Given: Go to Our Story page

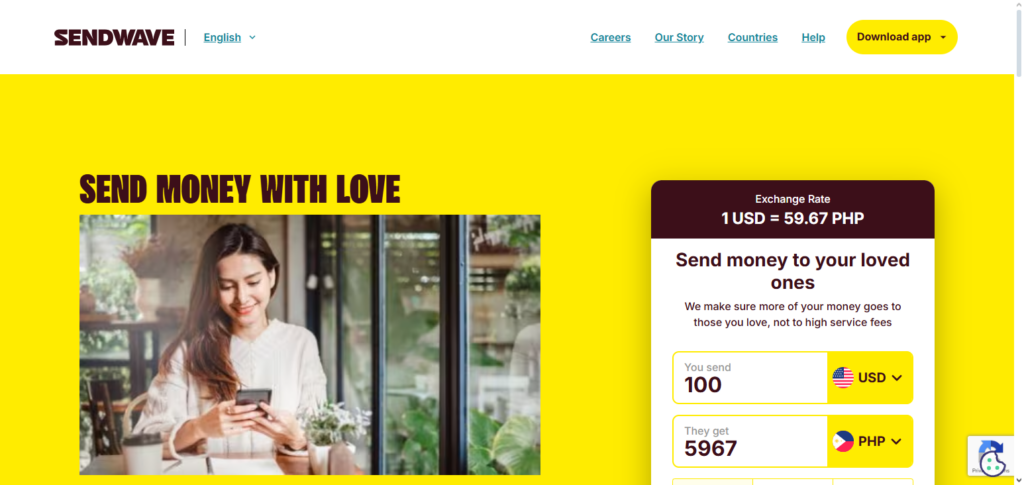Looking at the screenshot, I should tap(679, 38).
